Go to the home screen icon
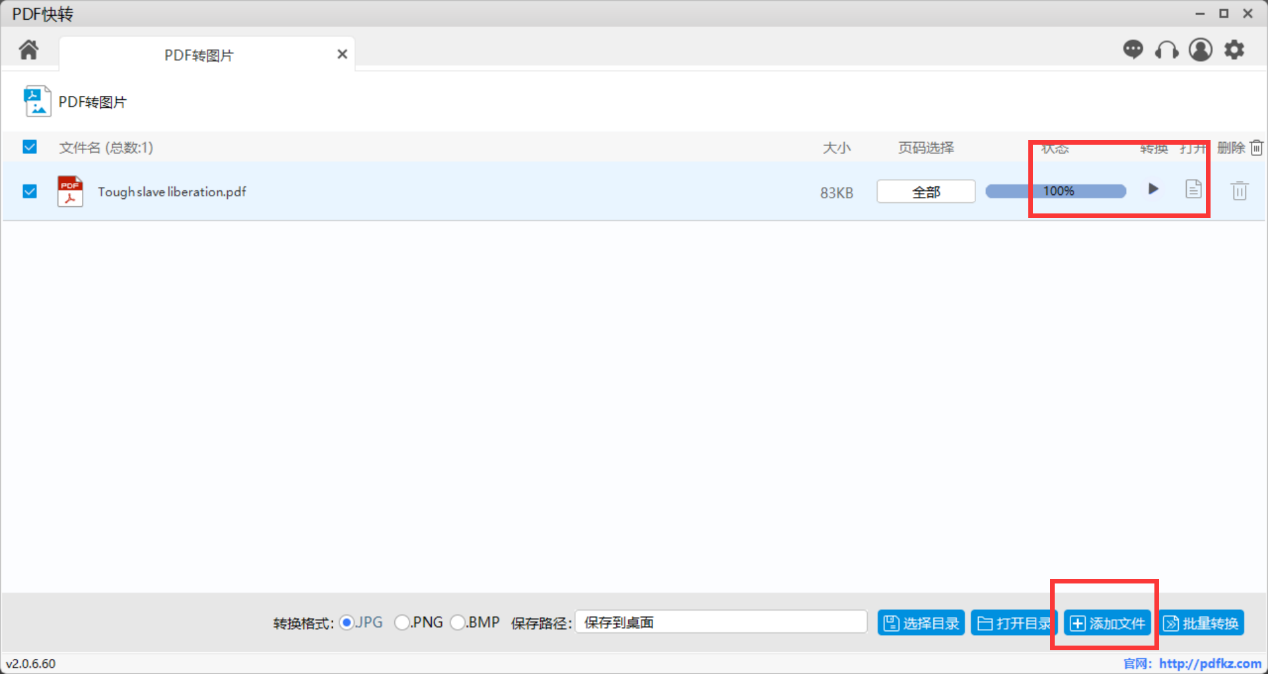 pyautogui.click(x=29, y=49)
